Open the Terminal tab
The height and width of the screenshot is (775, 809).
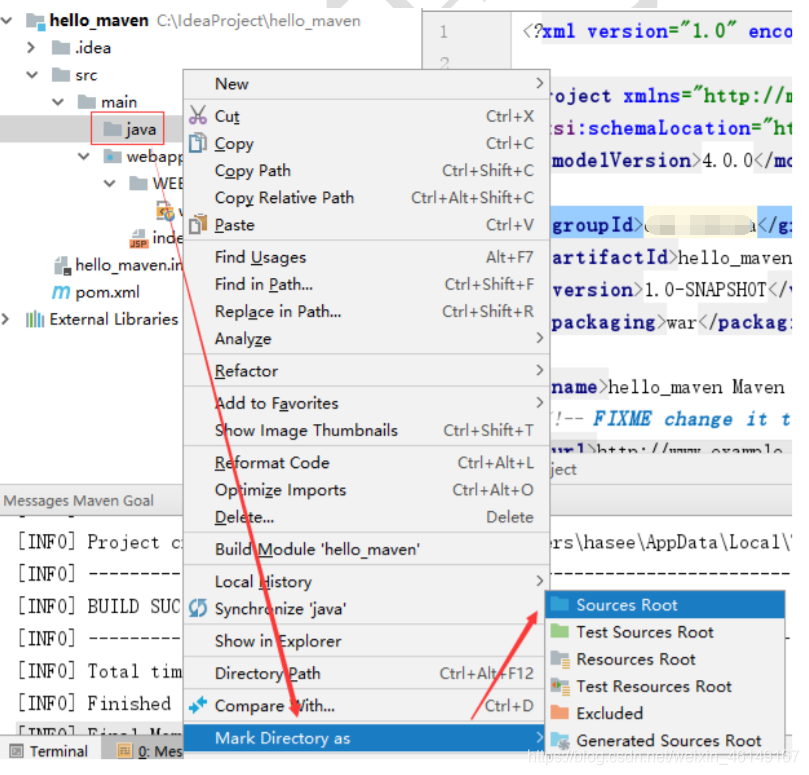click(50, 751)
